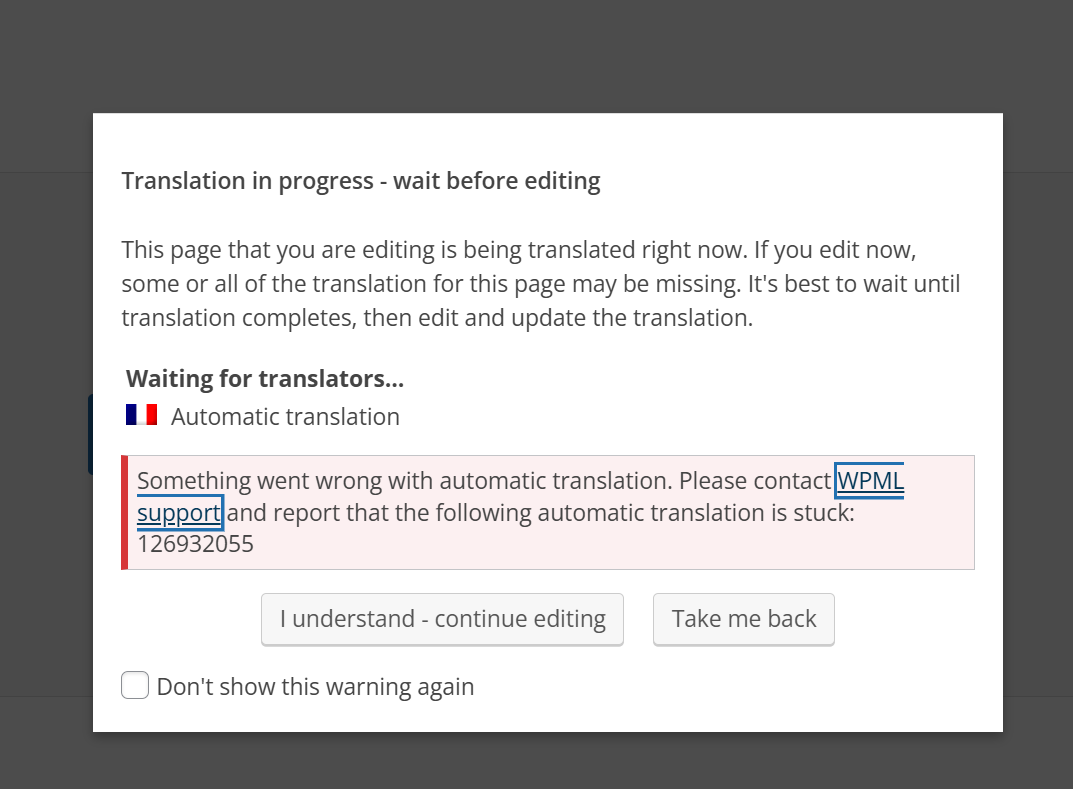Click the "Take me back" button
The image size is (1073, 789).
(744, 619)
